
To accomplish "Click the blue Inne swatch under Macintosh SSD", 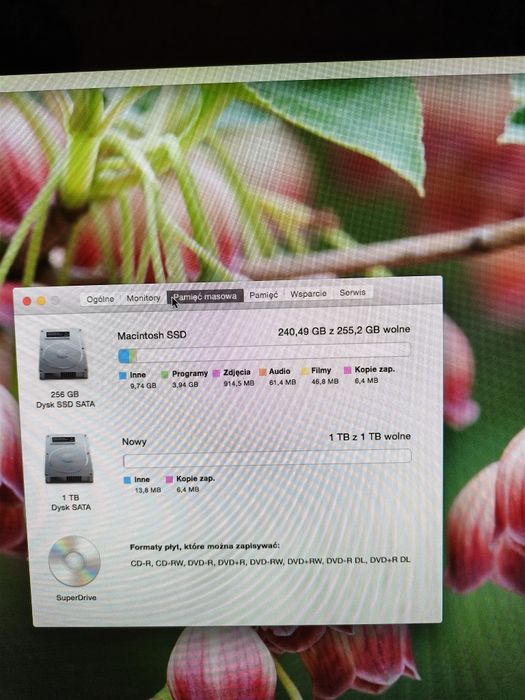I will coord(123,376).
